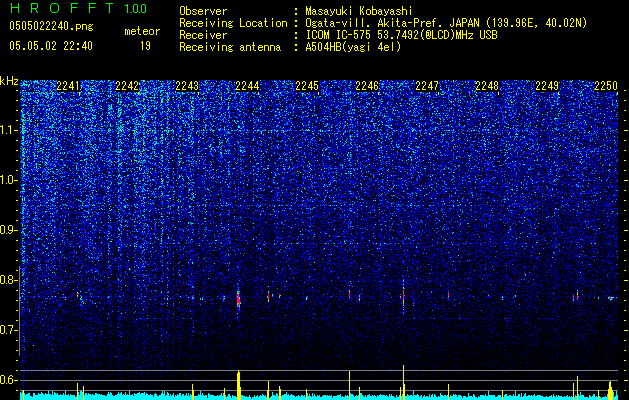Click time marker 2246
The width and height of the screenshot is (629, 400).
point(367,86)
